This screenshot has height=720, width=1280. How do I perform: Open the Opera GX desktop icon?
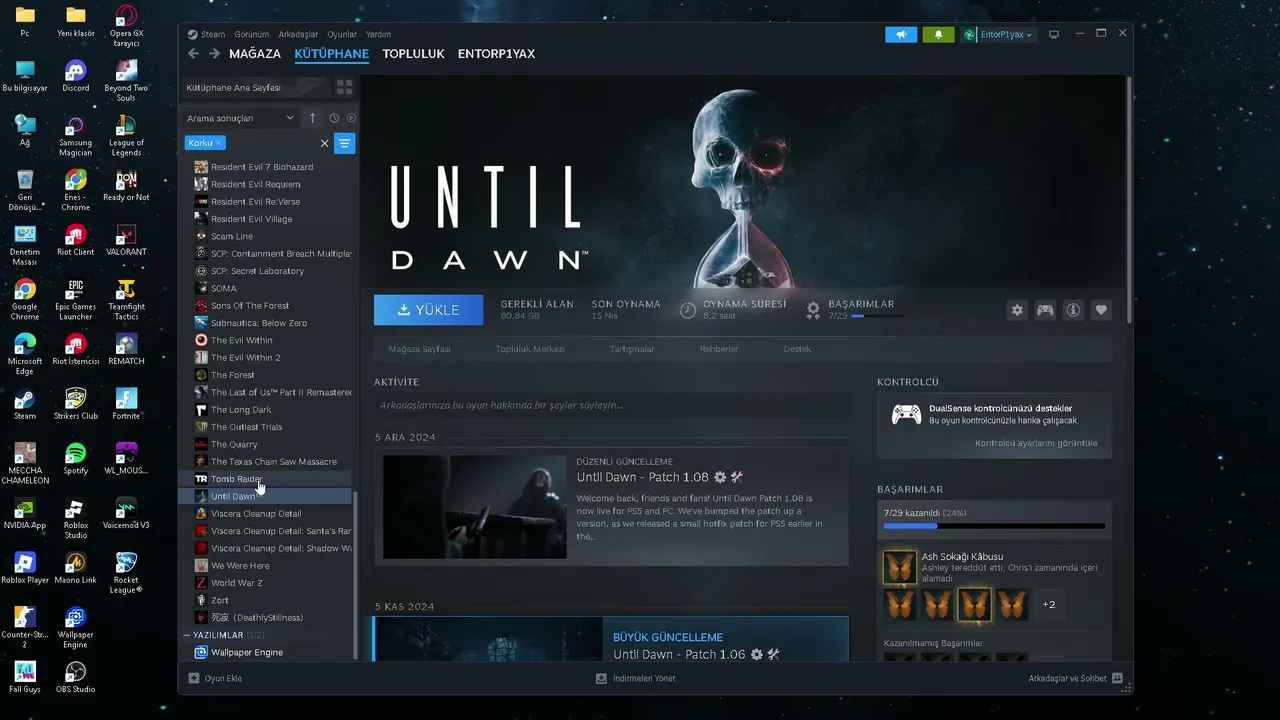tap(126, 27)
